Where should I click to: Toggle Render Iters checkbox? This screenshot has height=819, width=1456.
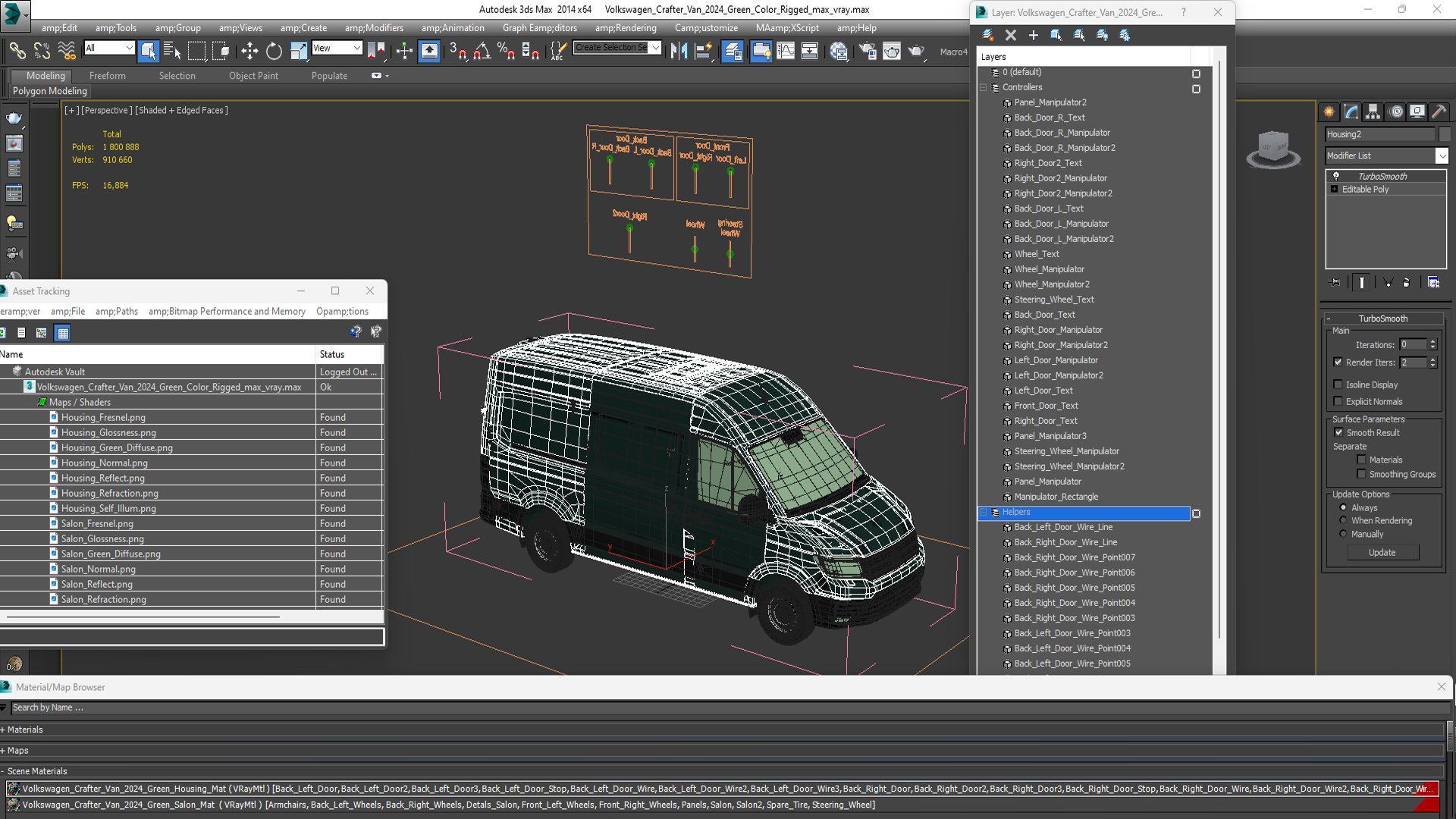(1338, 362)
